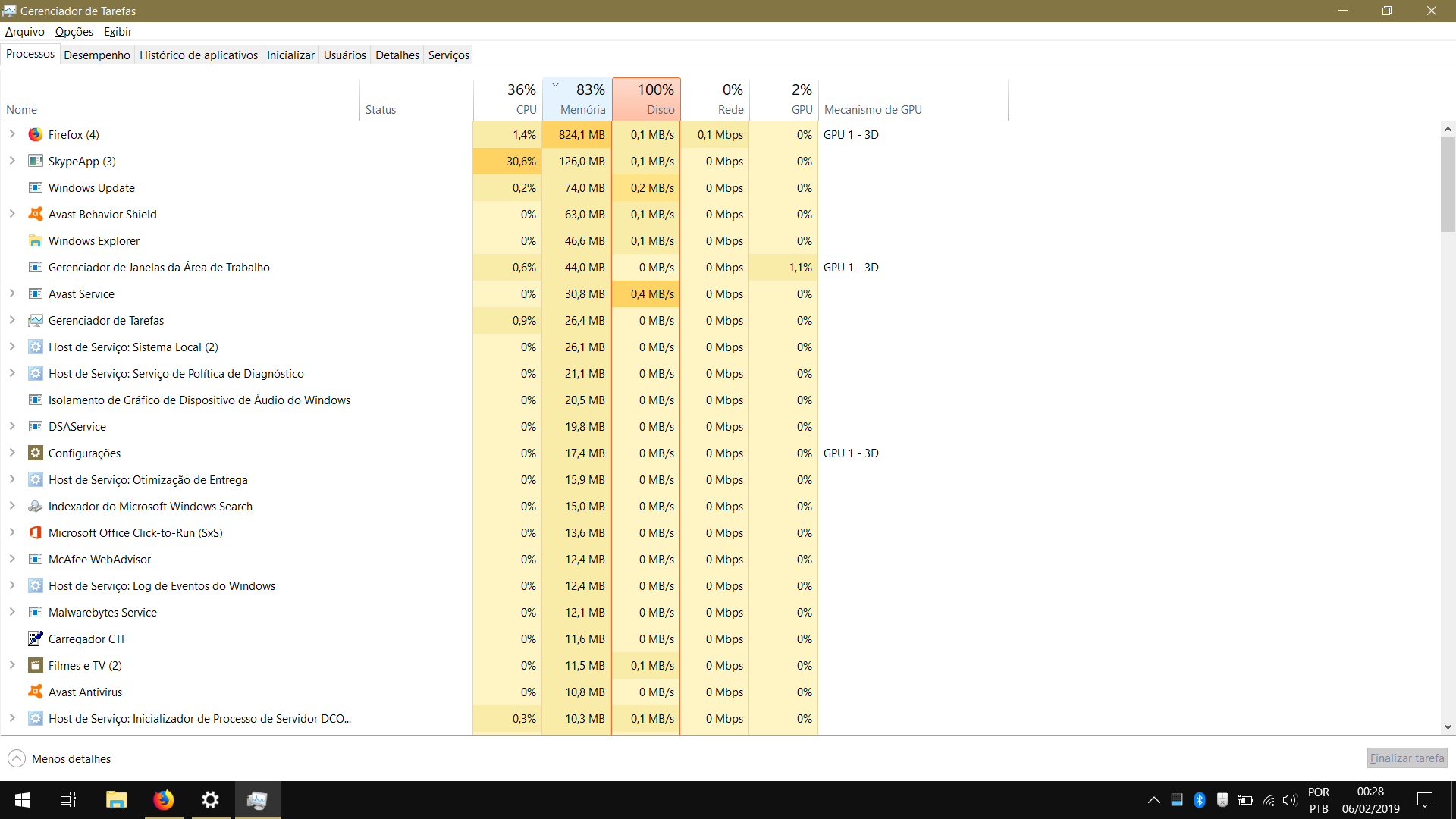The width and height of the screenshot is (1456, 819).
Task: Click the Indexador do Microsoft Windows Search icon
Action: 35,506
